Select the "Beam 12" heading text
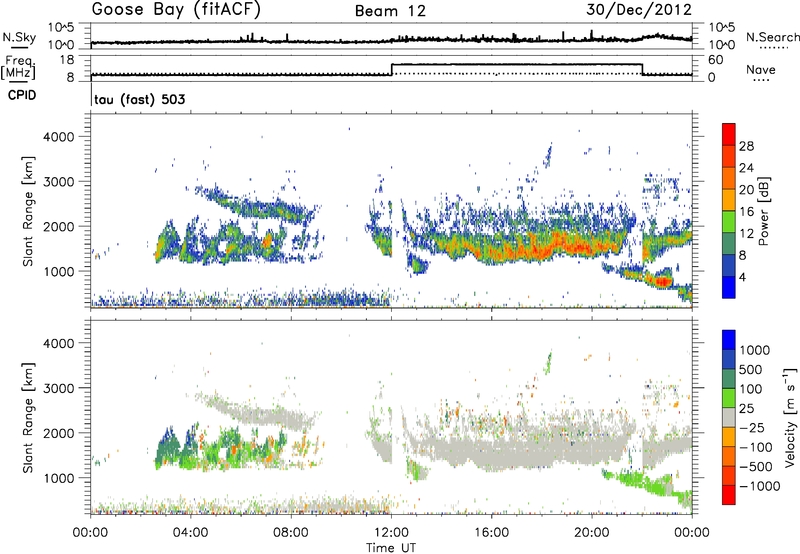The image size is (800, 554). pyautogui.click(x=390, y=11)
